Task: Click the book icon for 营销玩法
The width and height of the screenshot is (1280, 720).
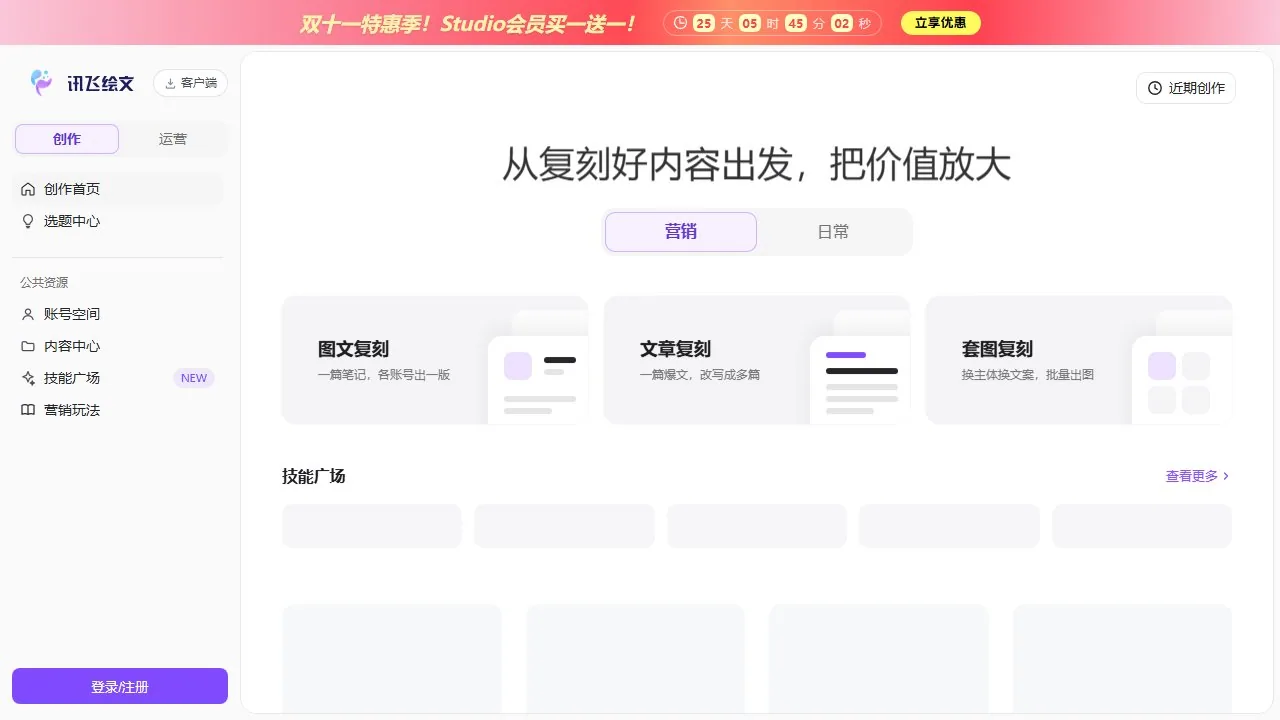Action: pyautogui.click(x=28, y=410)
